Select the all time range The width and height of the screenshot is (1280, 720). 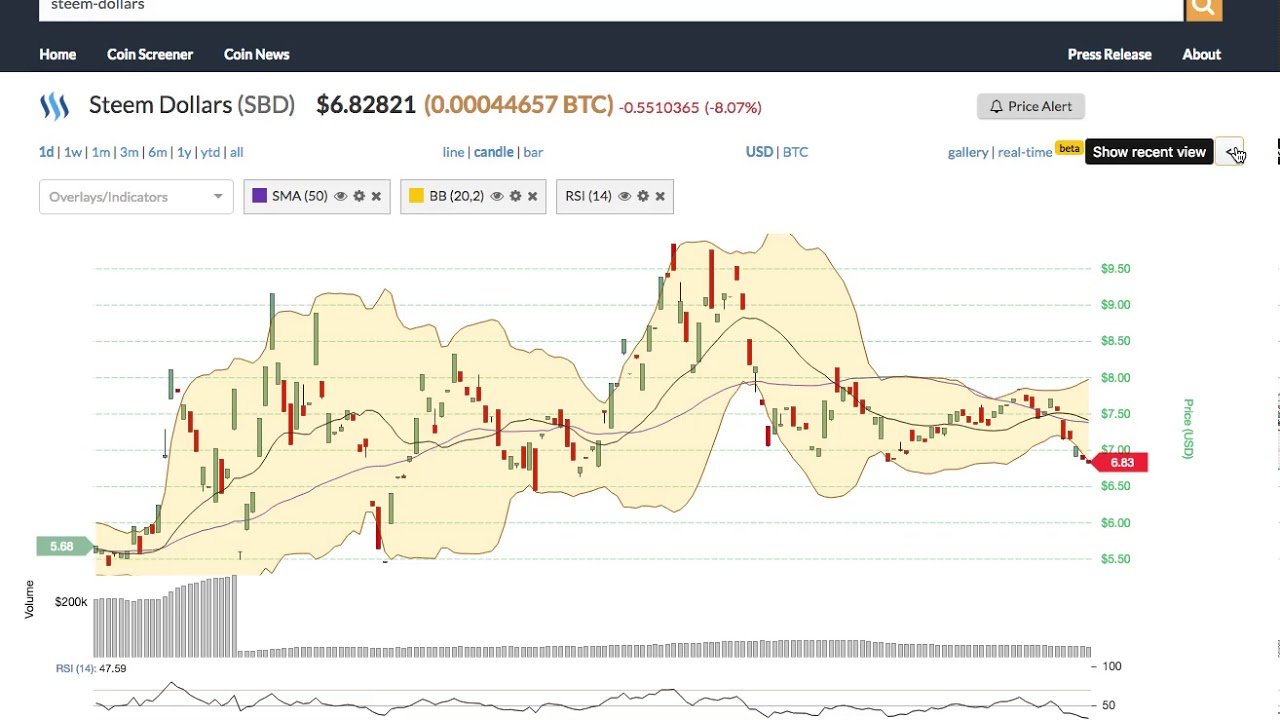[236, 152]
